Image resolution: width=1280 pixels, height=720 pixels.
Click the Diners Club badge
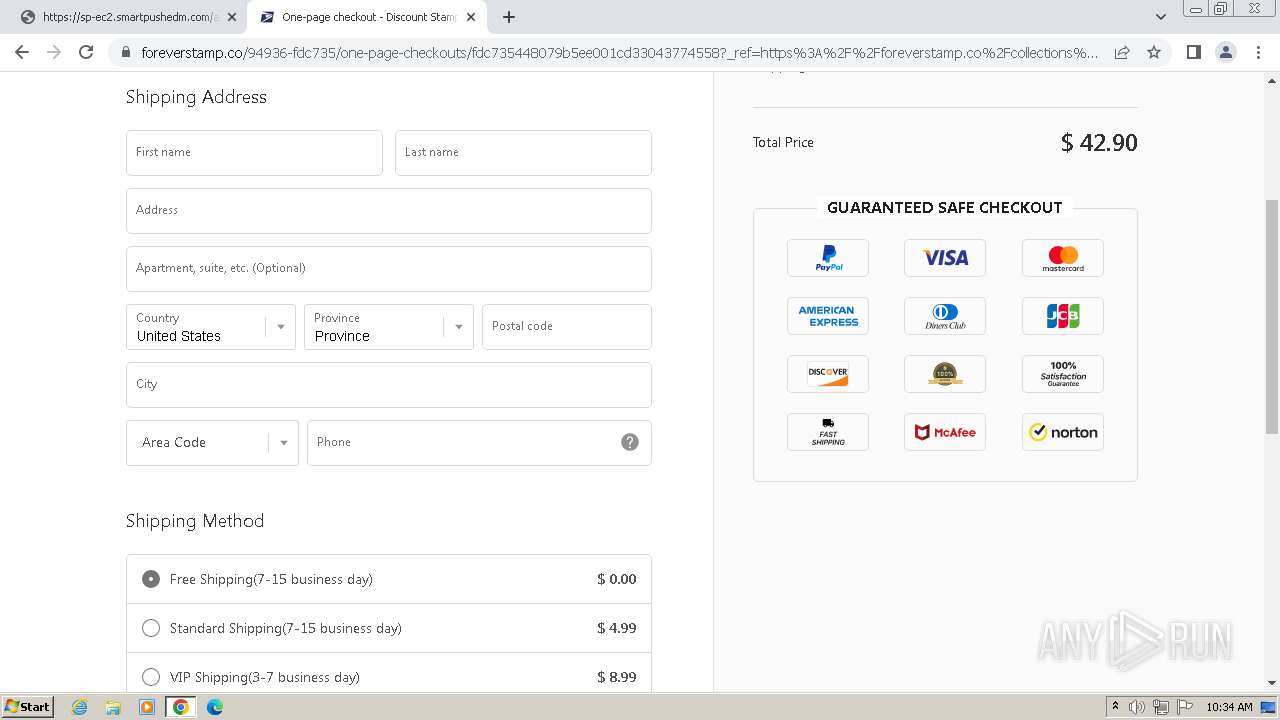[945, 316]
